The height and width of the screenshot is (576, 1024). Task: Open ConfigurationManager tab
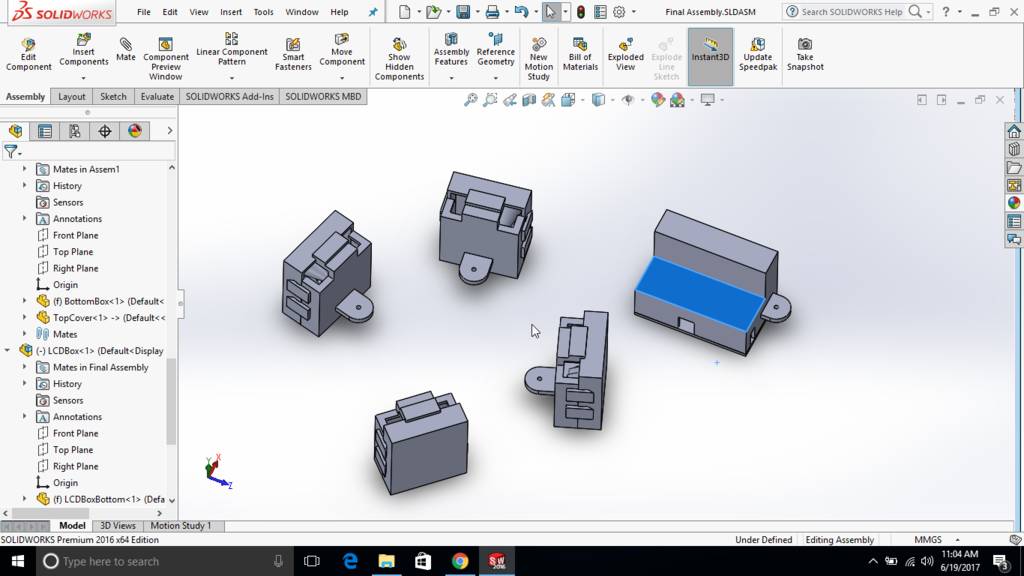pyautogui.click(x=74, y=131)
